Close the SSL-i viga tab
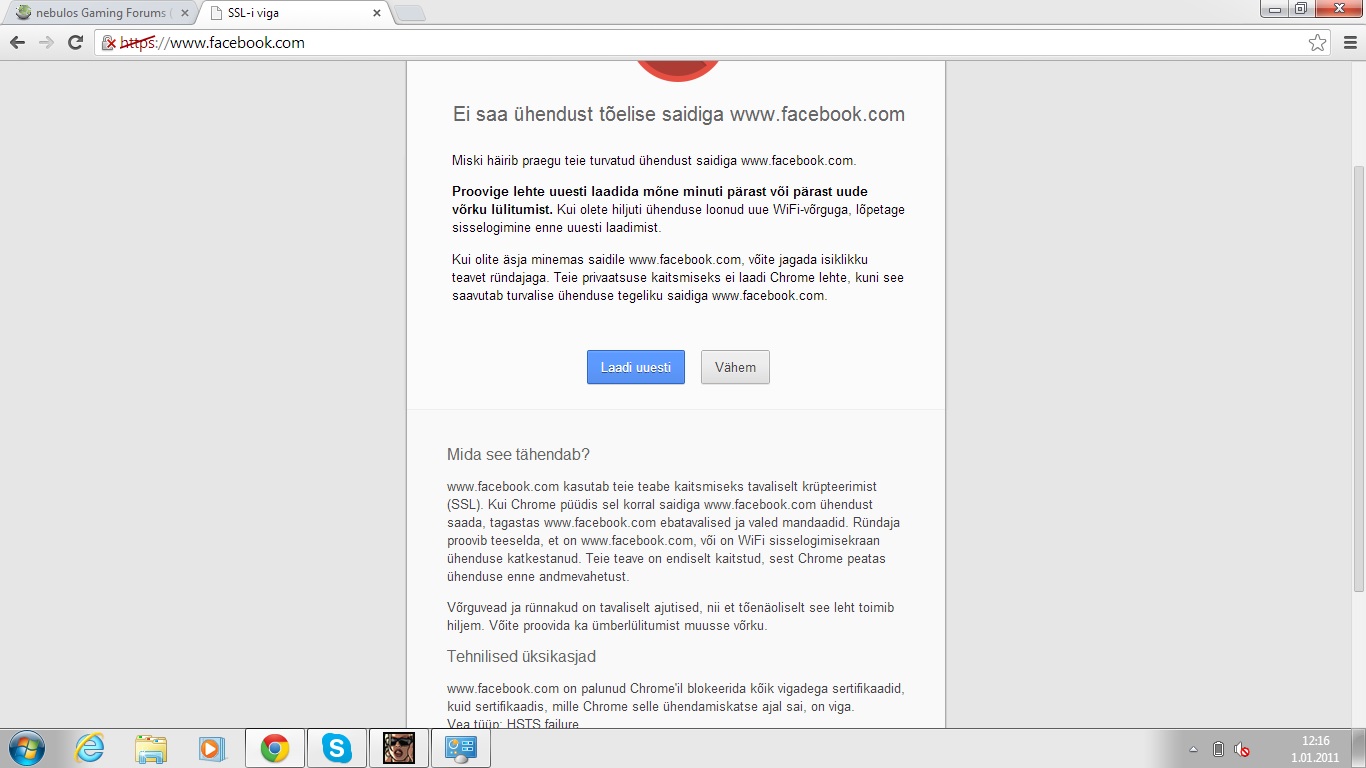Image resolution: width=1366 pixels, height=768 pixels. click(x=377, y=13)
